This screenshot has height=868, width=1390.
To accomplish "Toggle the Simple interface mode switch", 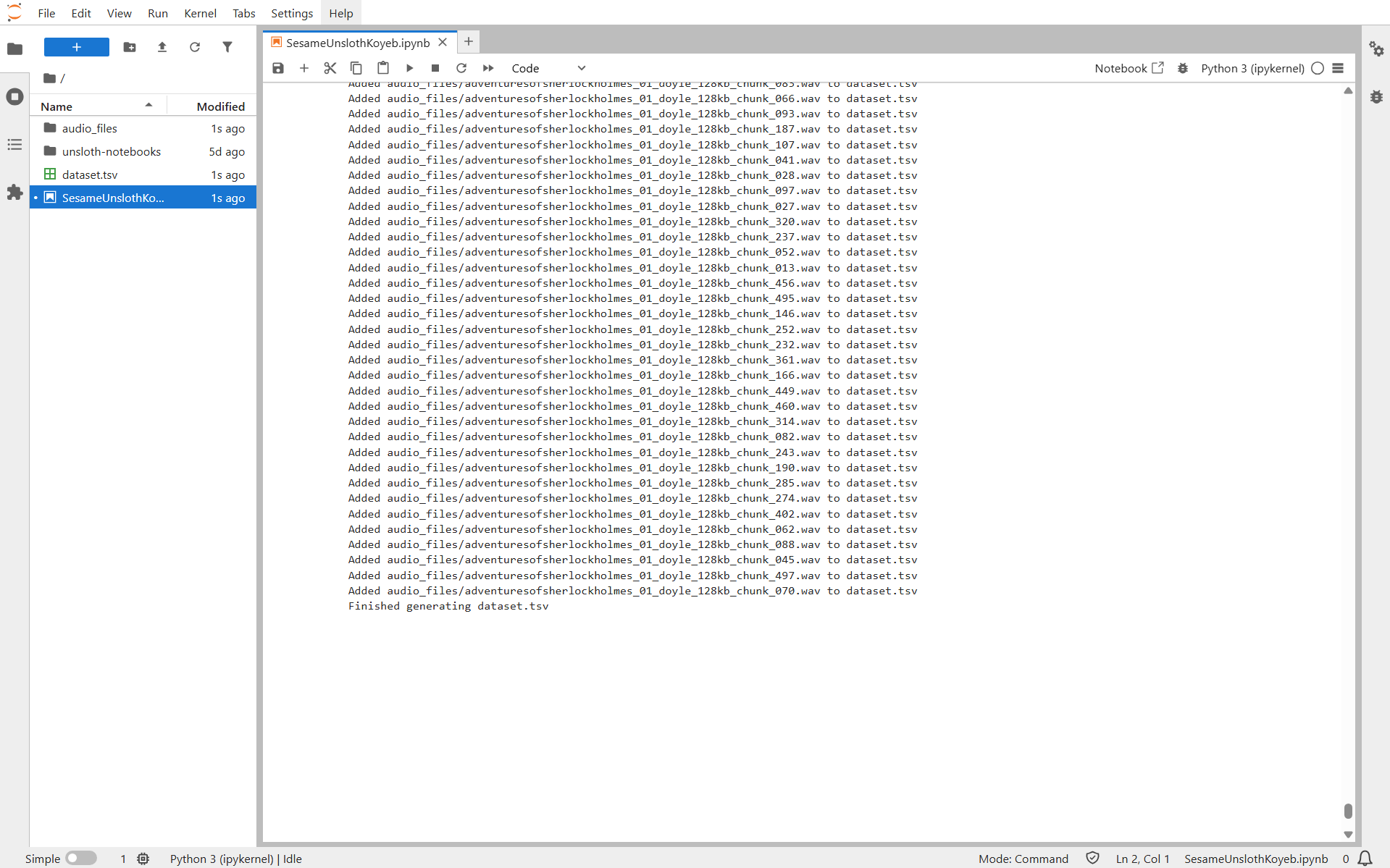I will 80,859.
